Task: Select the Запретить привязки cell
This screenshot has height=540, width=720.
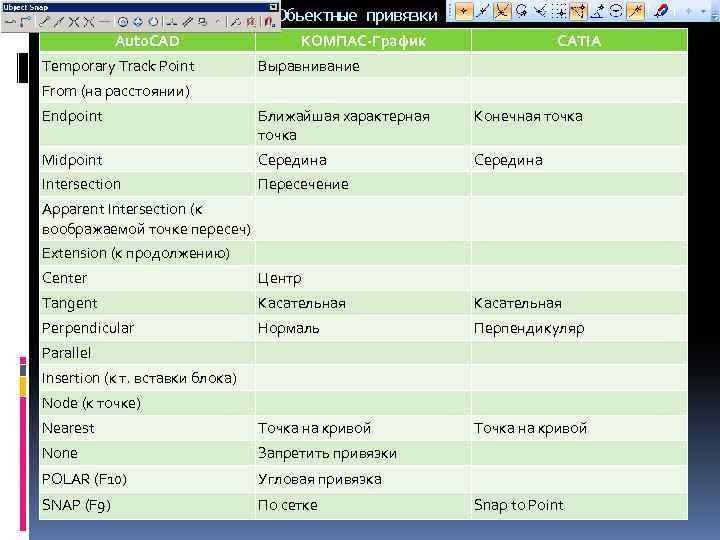Action: [363, 453]
